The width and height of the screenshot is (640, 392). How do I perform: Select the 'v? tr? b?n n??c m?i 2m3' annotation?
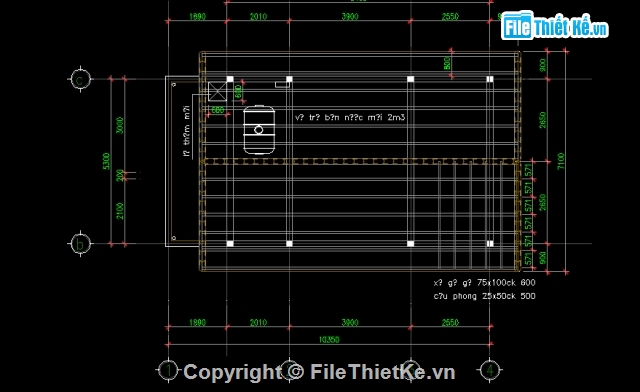point(350,118)
